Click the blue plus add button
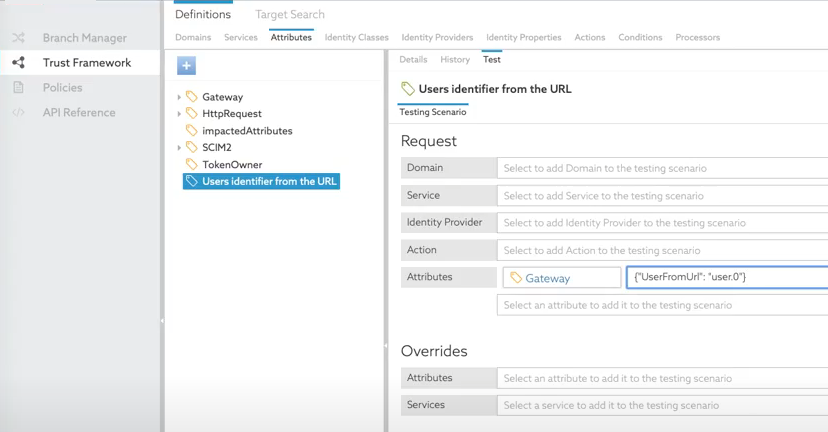Viewport: 828px width, 432px height. pyautogui.click(x=186, y=65)
